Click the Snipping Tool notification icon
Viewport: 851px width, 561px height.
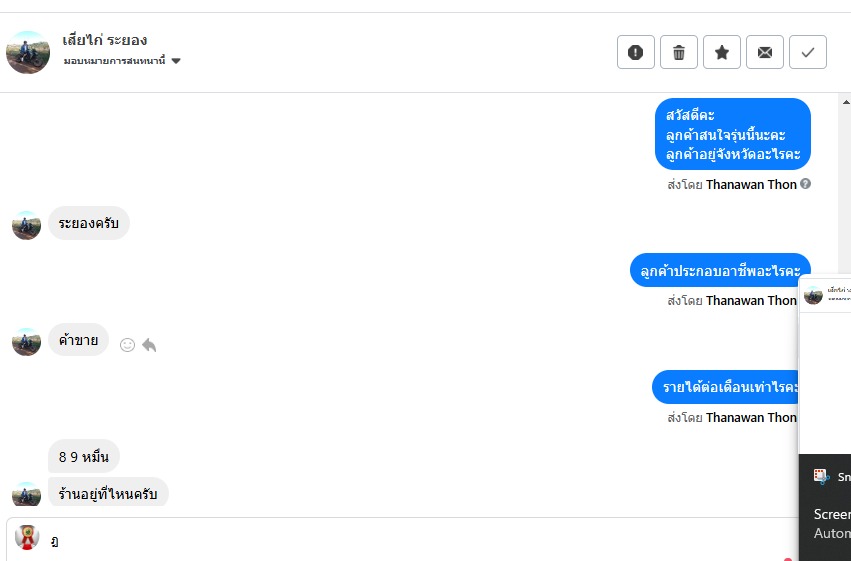(x=822, y=477)
